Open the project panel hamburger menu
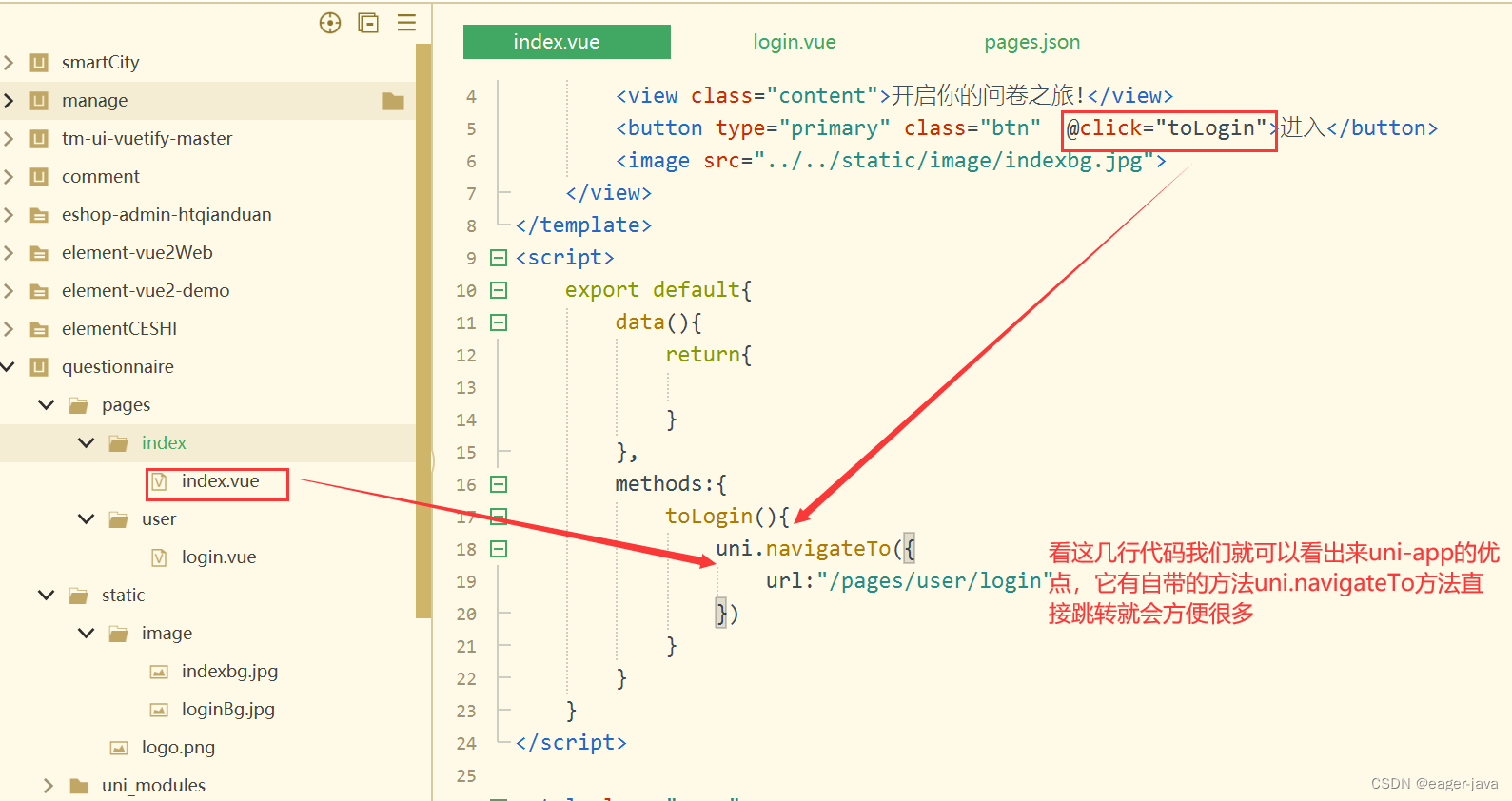This screenshot has width=1512, height=801. (x=406, y=23)
